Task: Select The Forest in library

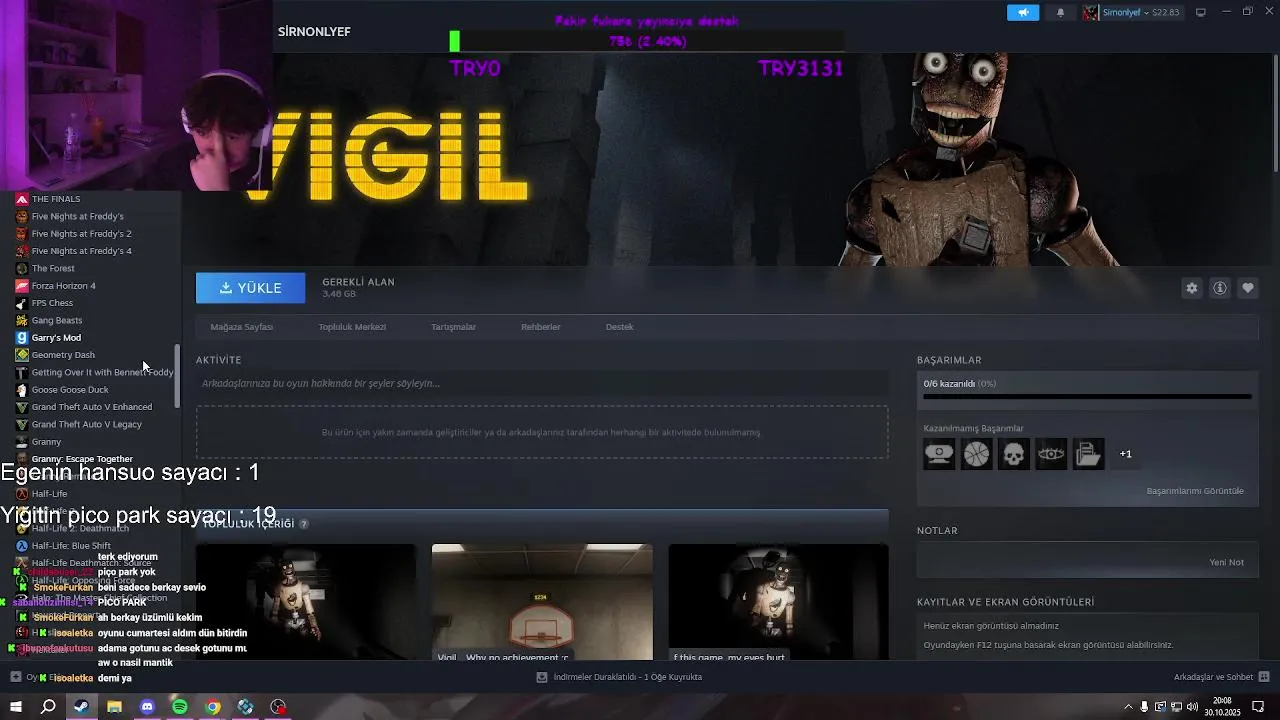Action: click(53, 268)
